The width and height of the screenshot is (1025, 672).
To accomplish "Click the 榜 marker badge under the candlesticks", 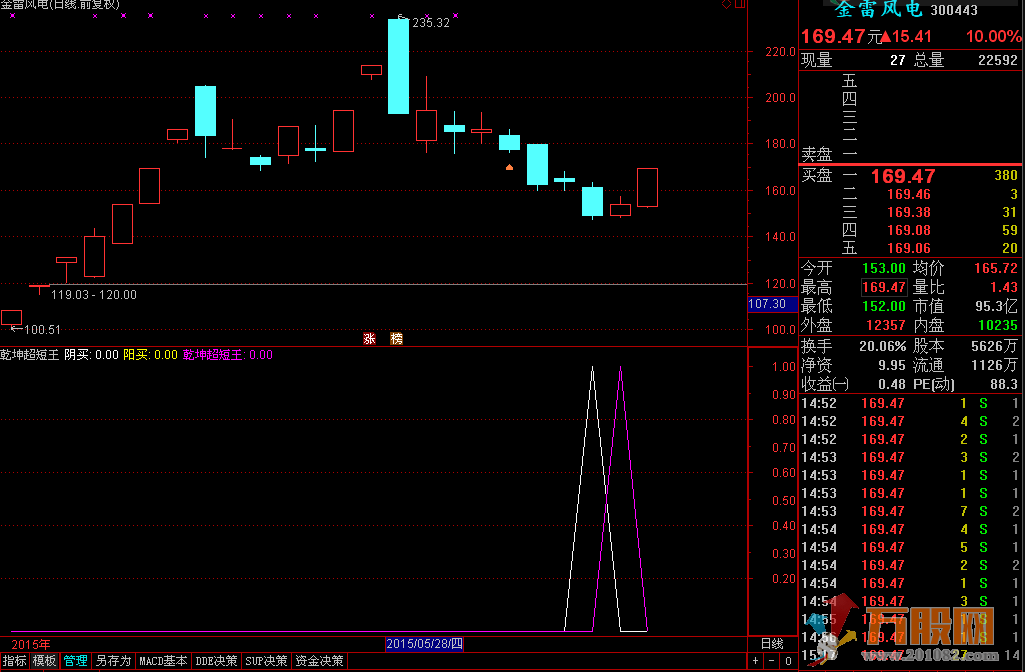I will 396,338.
